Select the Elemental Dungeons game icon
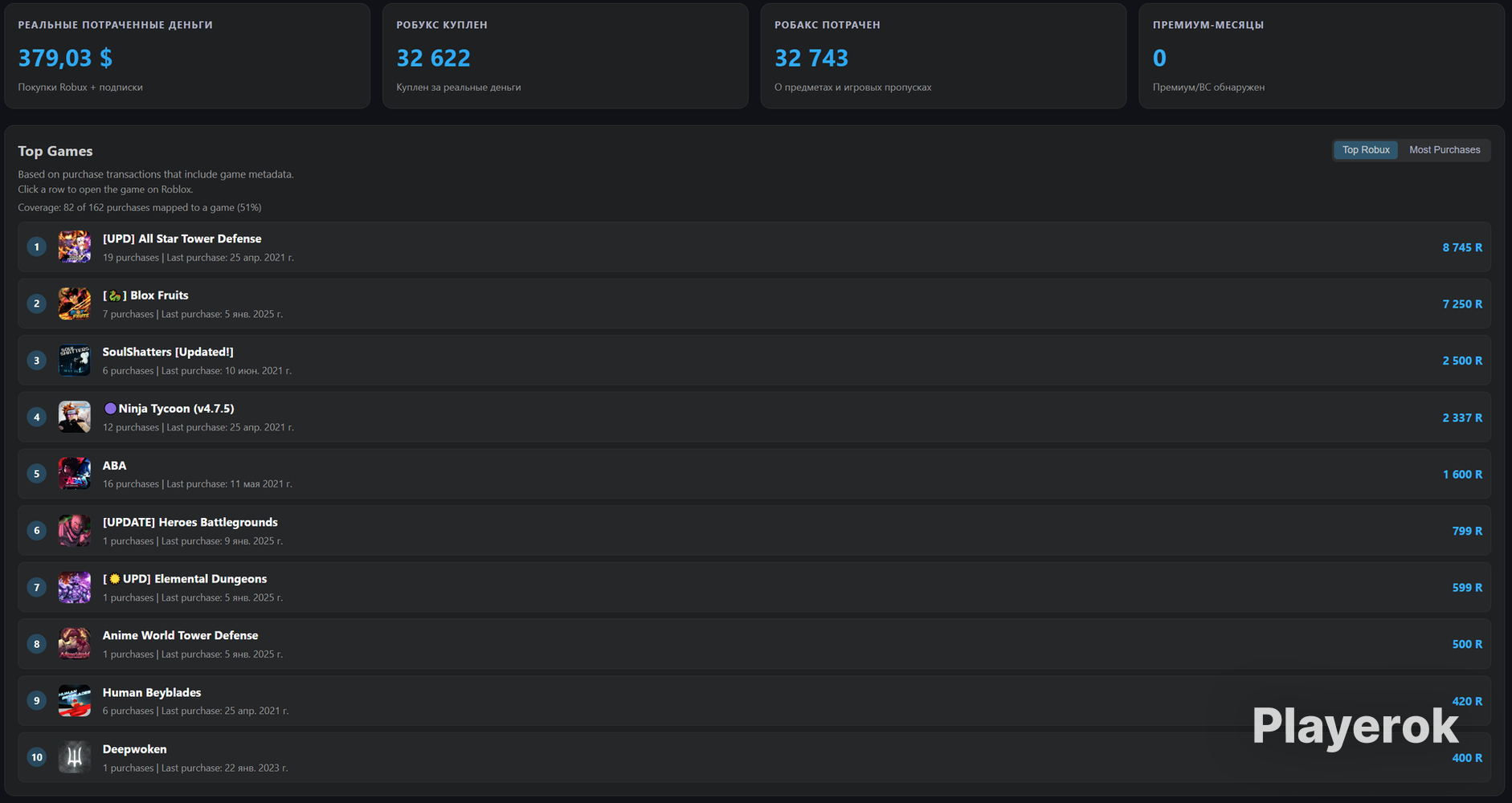This screenshot has height=803, width=1512. (74, 588)
